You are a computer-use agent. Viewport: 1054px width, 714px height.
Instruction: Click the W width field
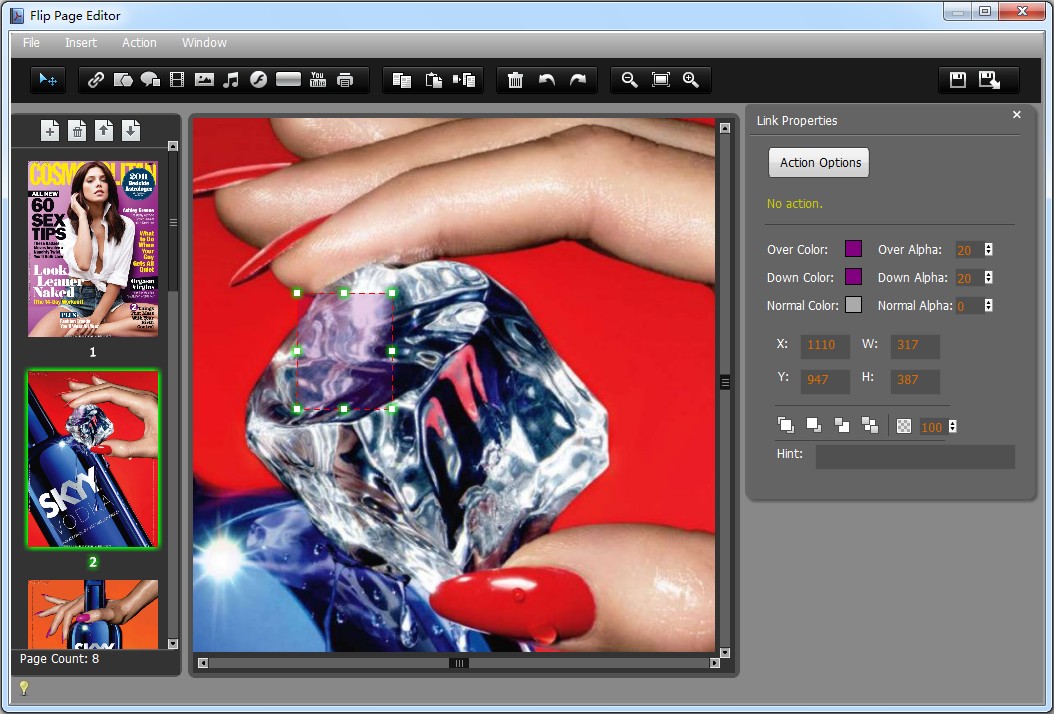coord(915,346)
